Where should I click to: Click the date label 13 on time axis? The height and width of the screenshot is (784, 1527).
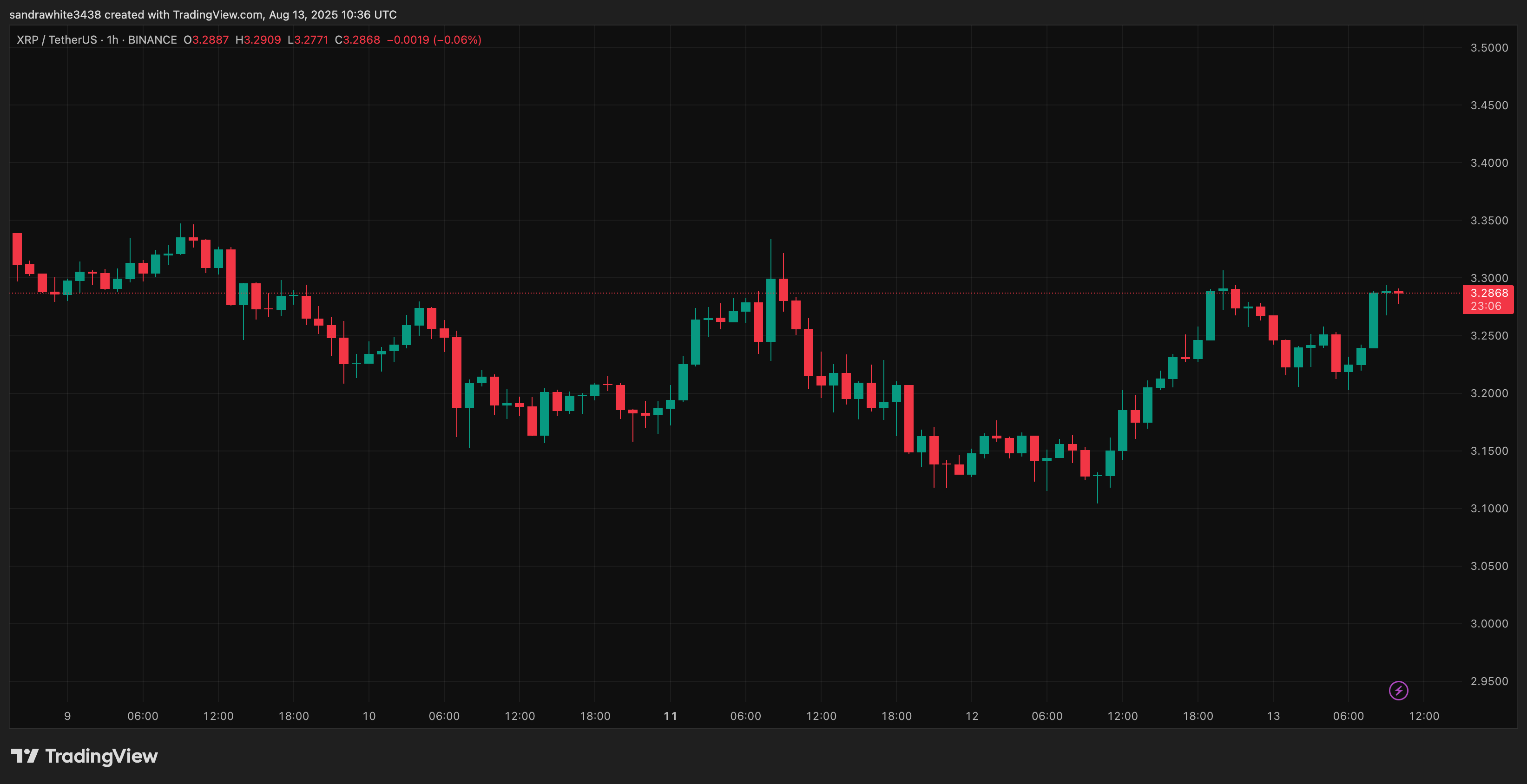[1273, 716]
